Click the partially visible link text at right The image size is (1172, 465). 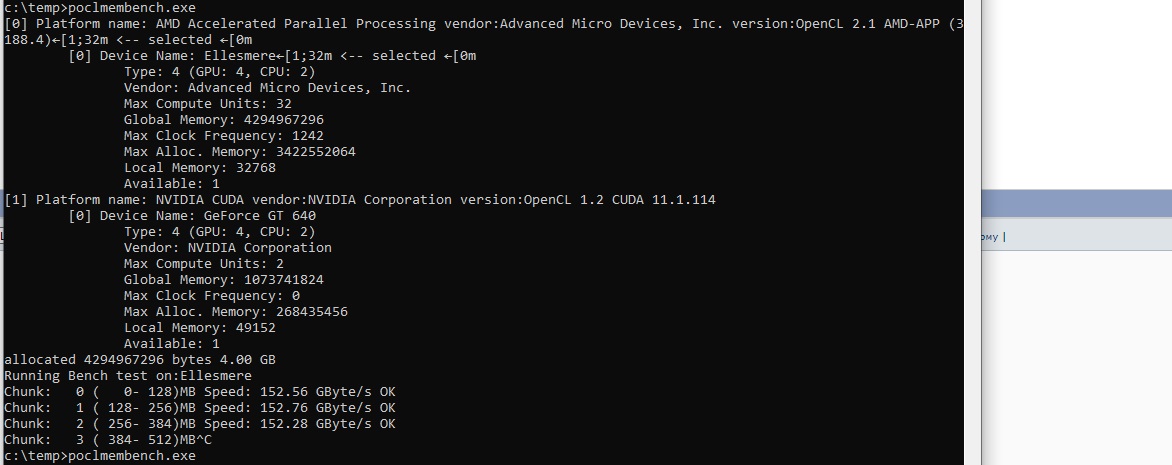tap(990, 237)
